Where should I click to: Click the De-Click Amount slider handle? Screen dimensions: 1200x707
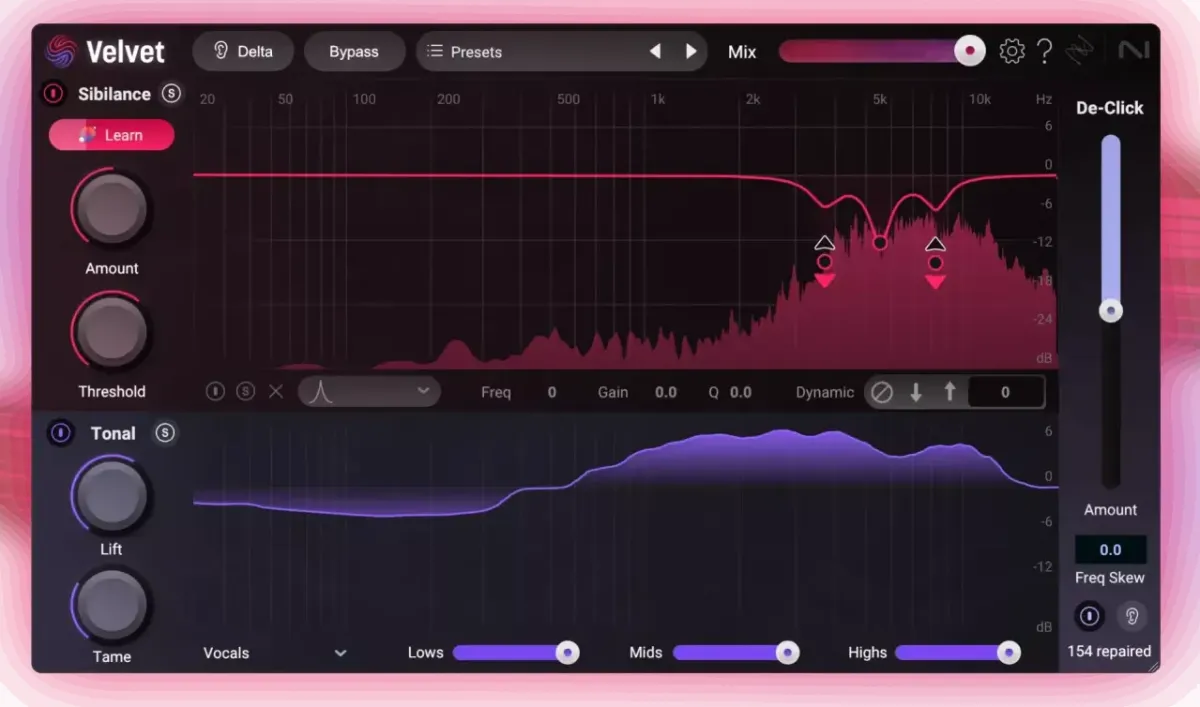pos(1110,311)
